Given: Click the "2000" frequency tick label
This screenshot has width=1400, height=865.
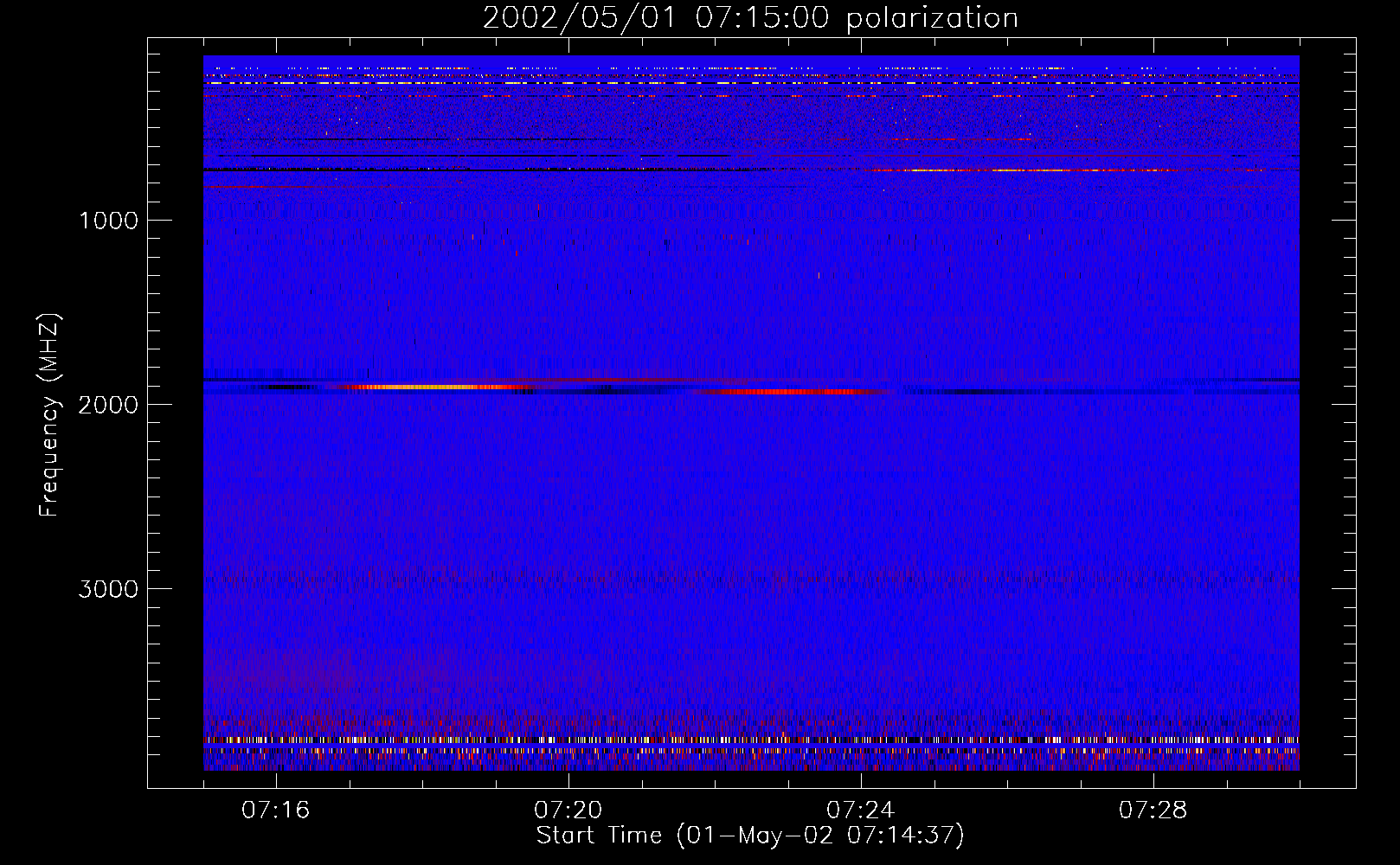Looking at the screenshot, I should (x=108, y=405).
